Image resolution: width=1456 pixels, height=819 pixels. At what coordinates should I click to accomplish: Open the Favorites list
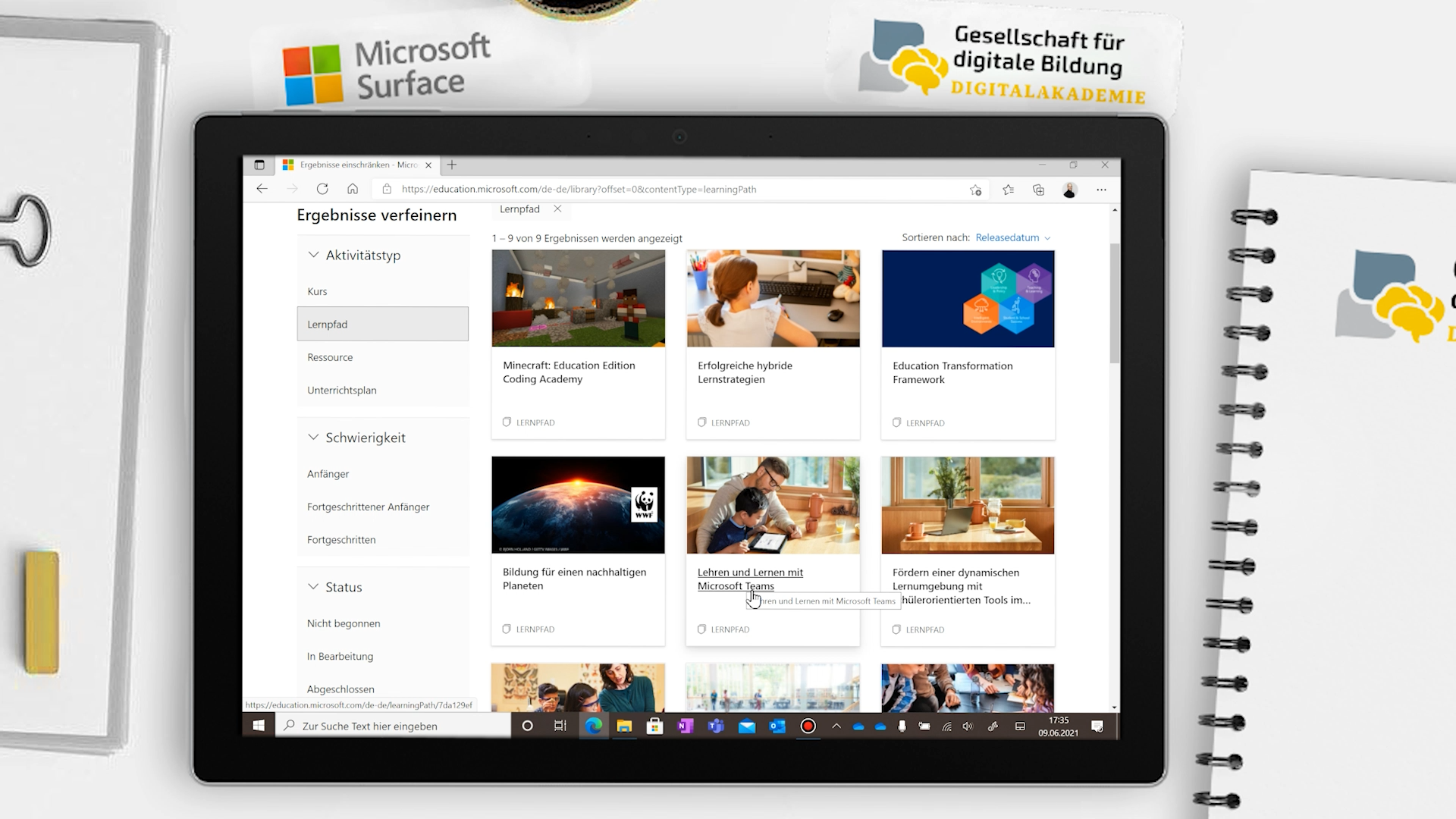pos(1008,190)
